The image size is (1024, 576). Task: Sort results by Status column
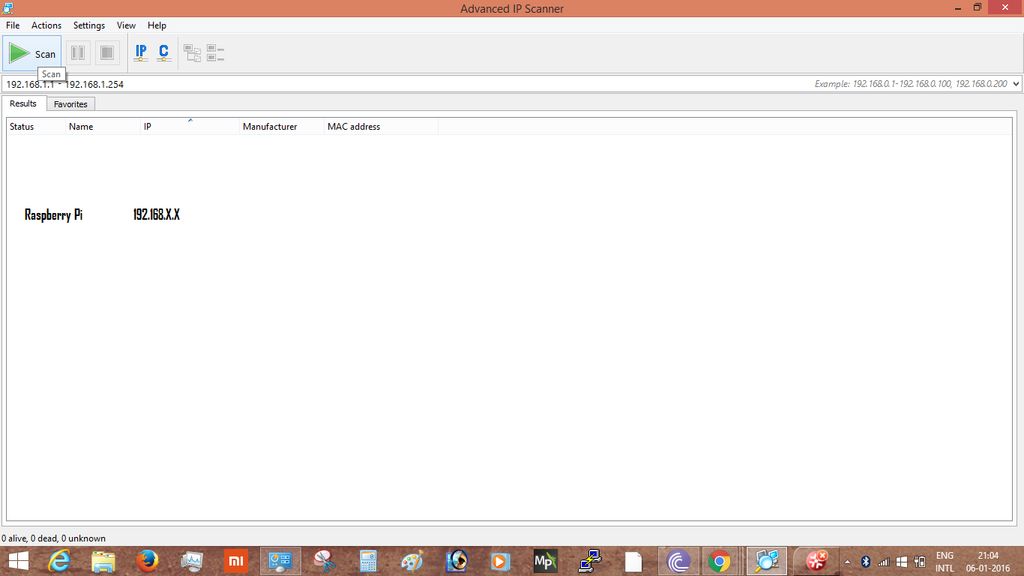point(36,127)
